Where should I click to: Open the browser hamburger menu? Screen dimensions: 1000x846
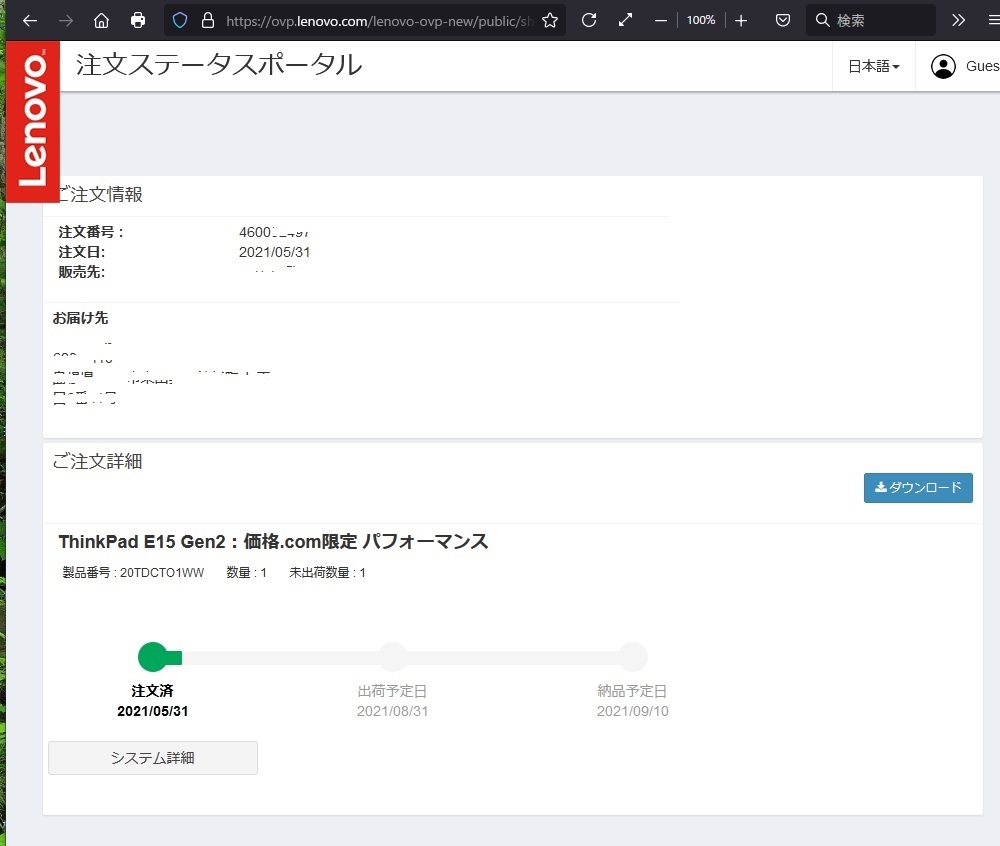[x=994, y=20]
